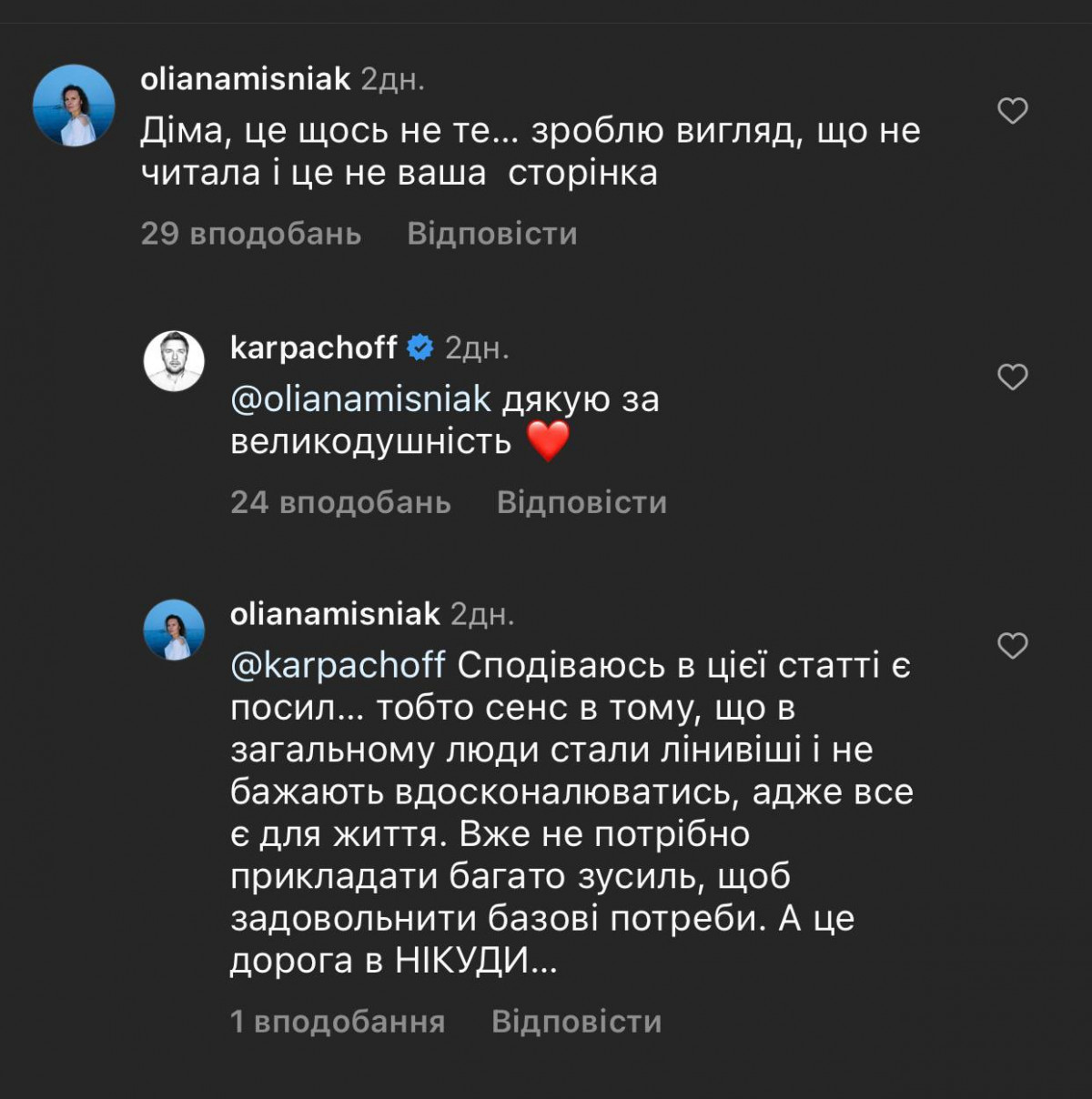Reply to the comment with 29 вподобань
1092x1099 pixels.
[491, 235]
